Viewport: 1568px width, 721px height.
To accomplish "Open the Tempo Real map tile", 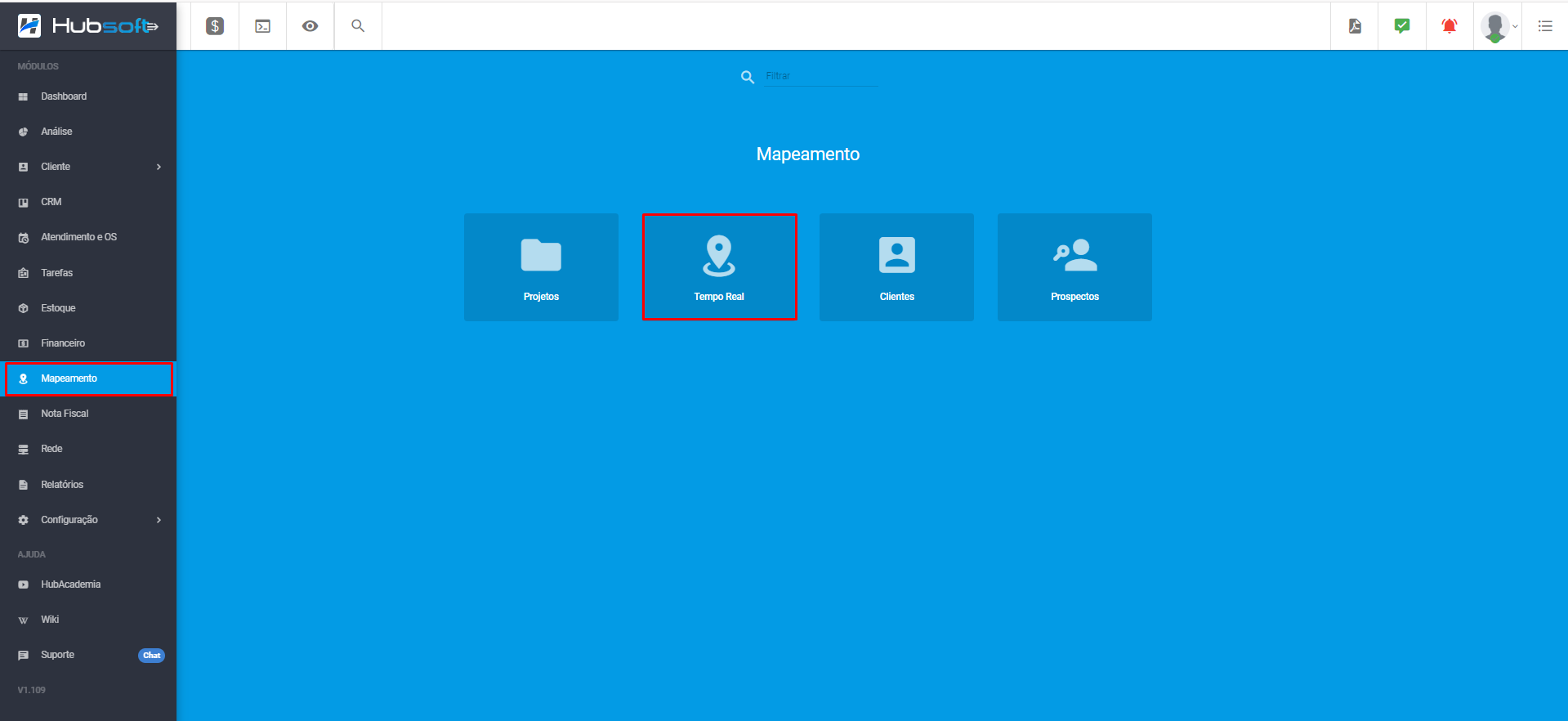I will pos(719,266).
